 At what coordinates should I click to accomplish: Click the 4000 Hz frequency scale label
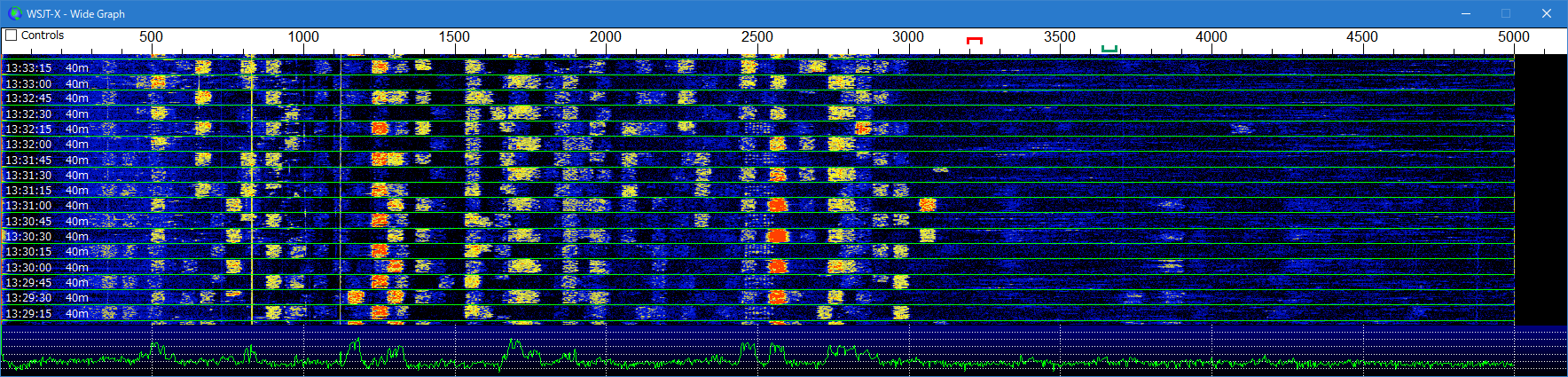pyautogui.click(x=1211, y=37)
